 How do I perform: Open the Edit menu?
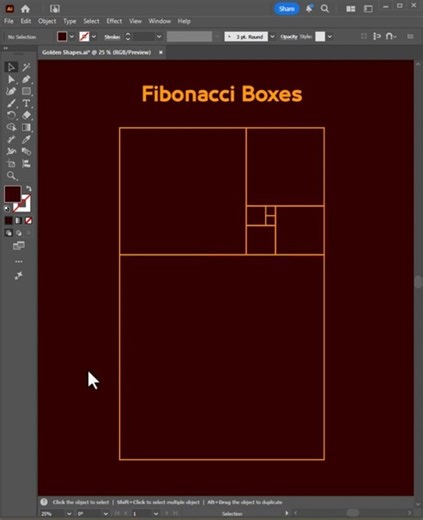26,21
